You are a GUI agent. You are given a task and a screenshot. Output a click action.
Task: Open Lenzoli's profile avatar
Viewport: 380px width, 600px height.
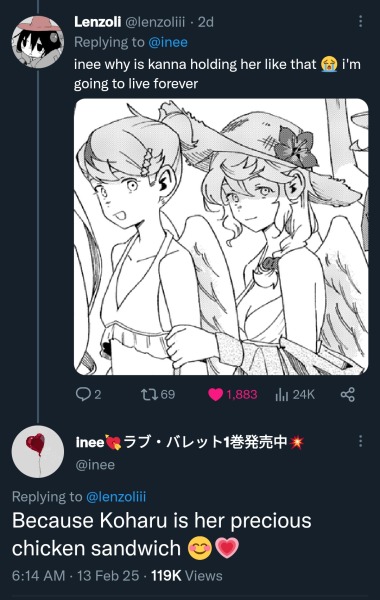(x=38, y=42)
